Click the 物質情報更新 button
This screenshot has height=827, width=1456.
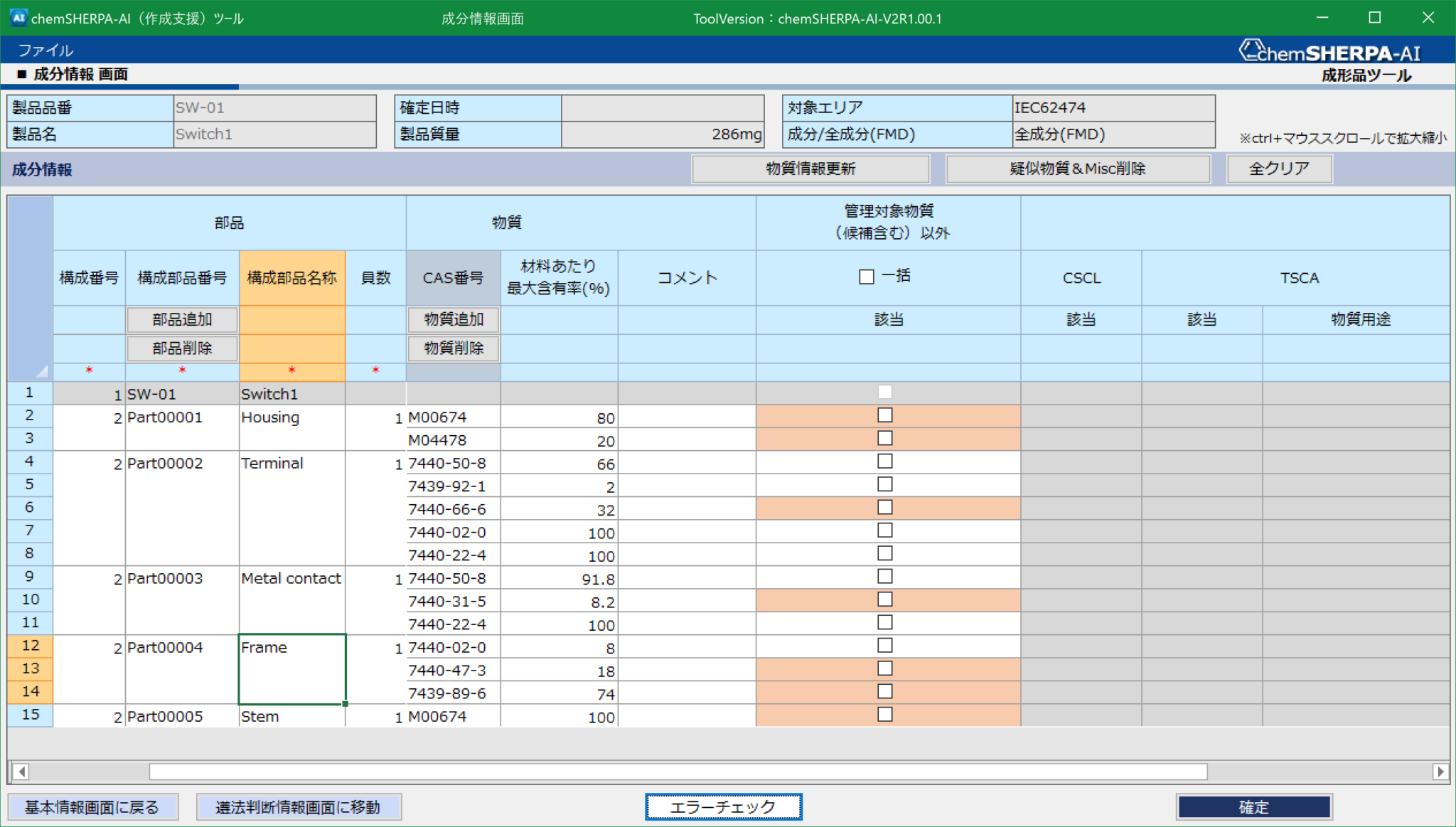(x=810, y=169)
